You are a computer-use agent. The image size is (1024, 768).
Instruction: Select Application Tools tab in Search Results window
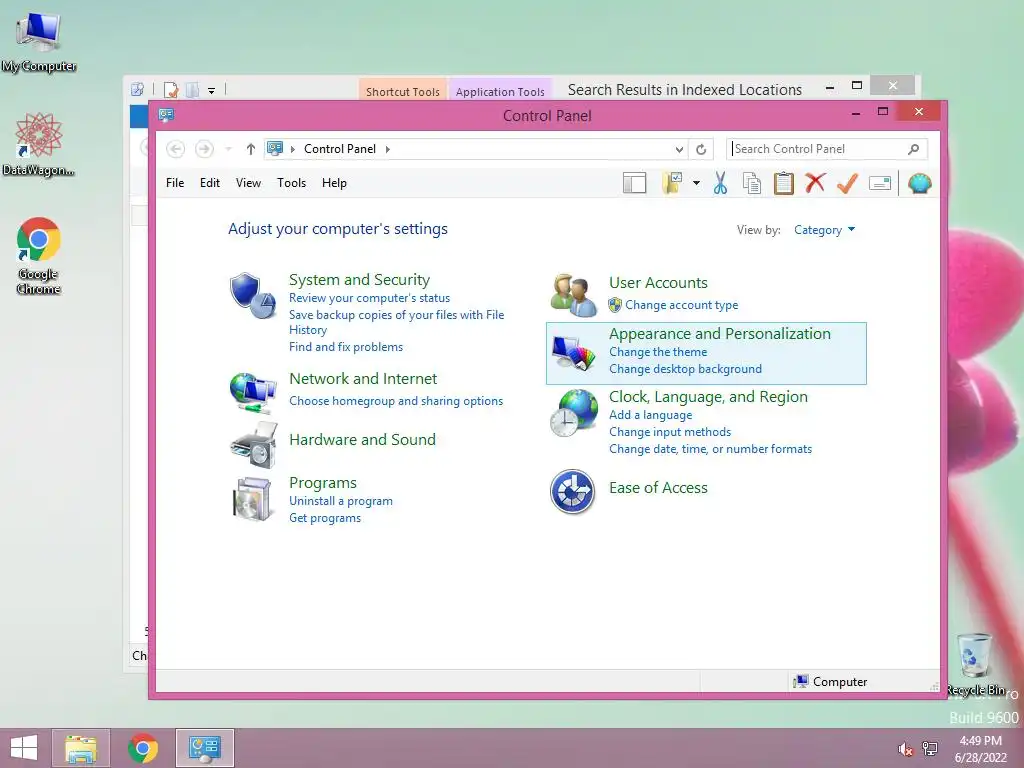coord(500,91)
